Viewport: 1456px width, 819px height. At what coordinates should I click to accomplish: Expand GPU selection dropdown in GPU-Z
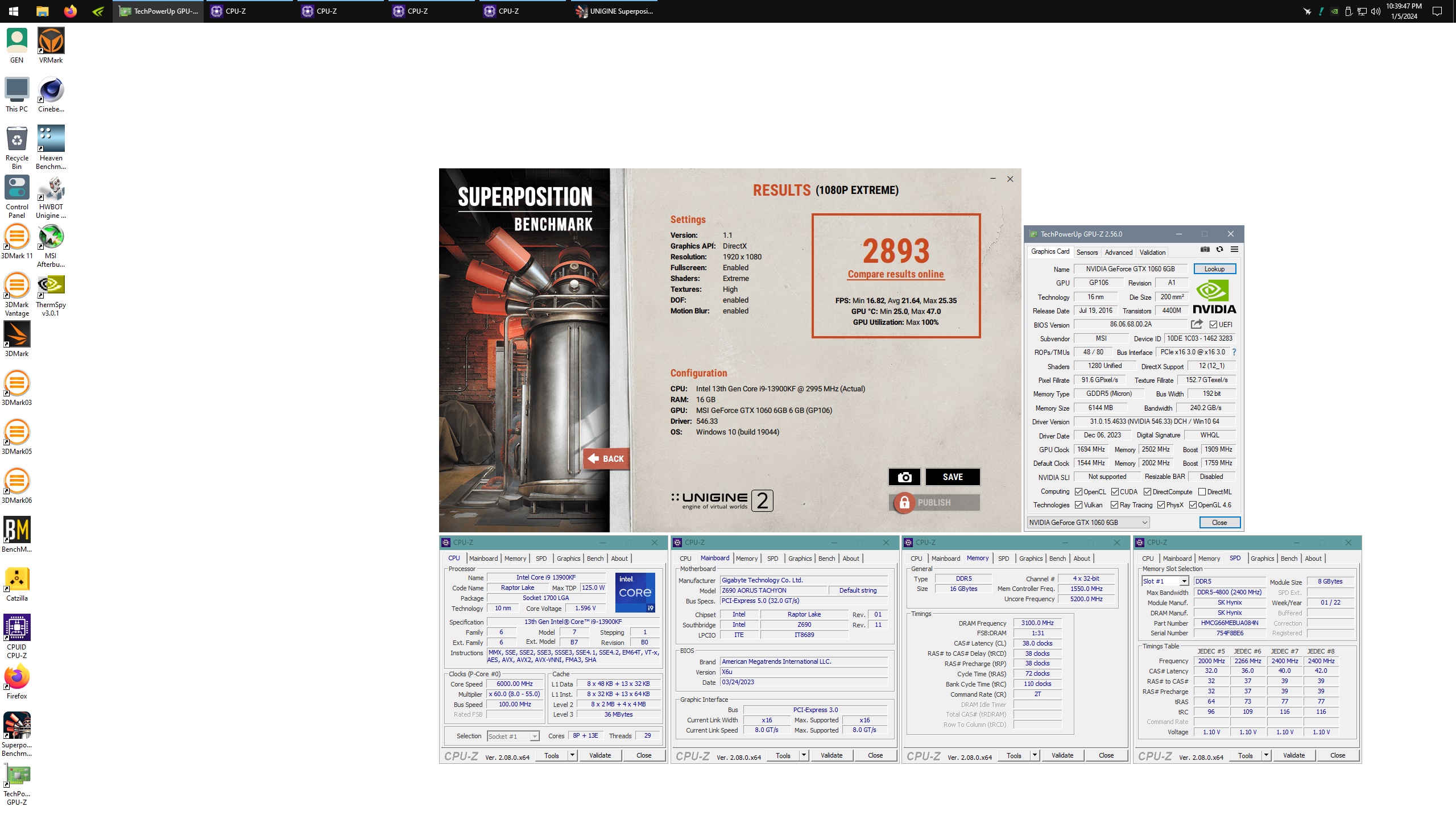point(1088,522)
